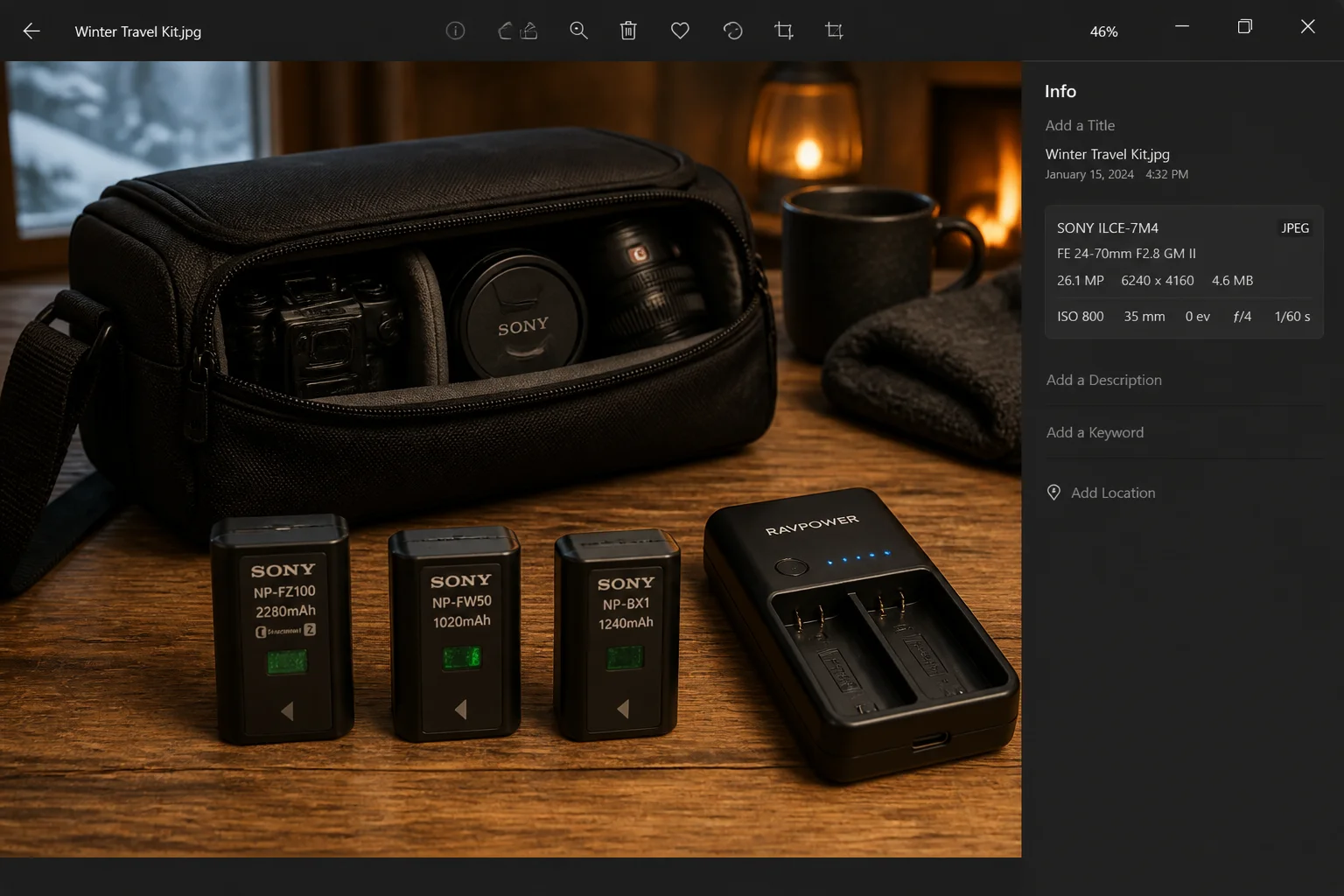Click focal length '35 mm'

1144,316
